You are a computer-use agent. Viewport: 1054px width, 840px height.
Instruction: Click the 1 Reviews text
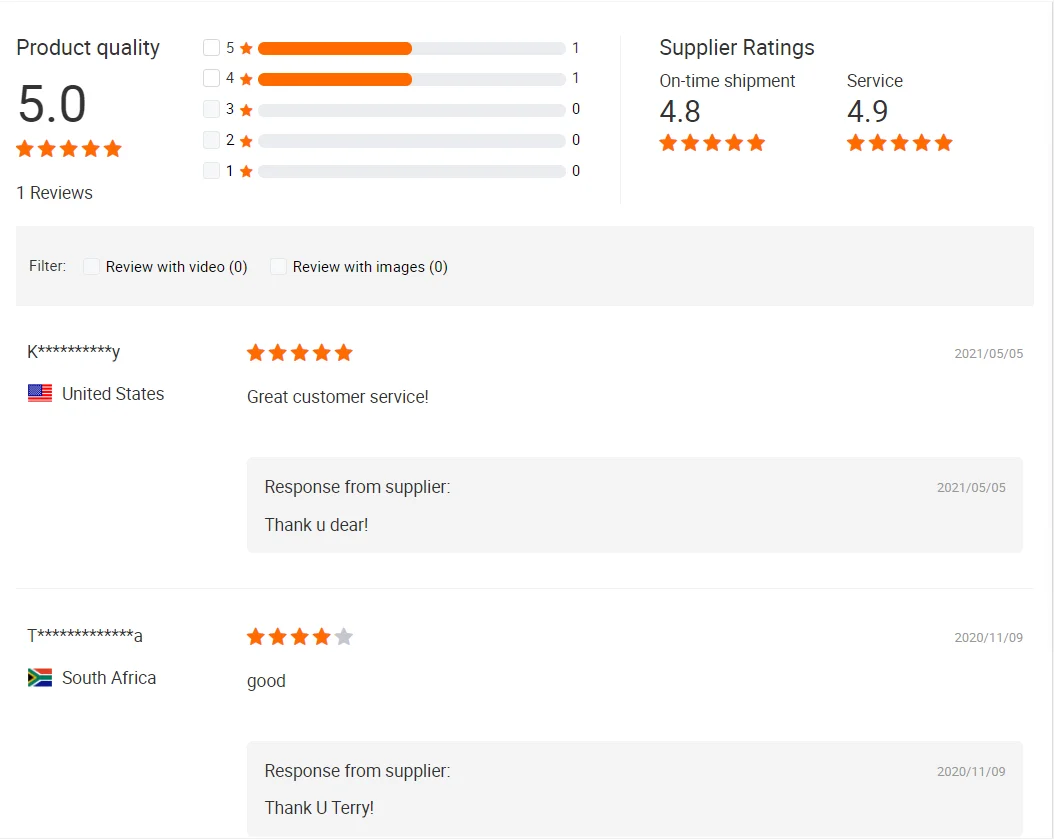[55, 193]
